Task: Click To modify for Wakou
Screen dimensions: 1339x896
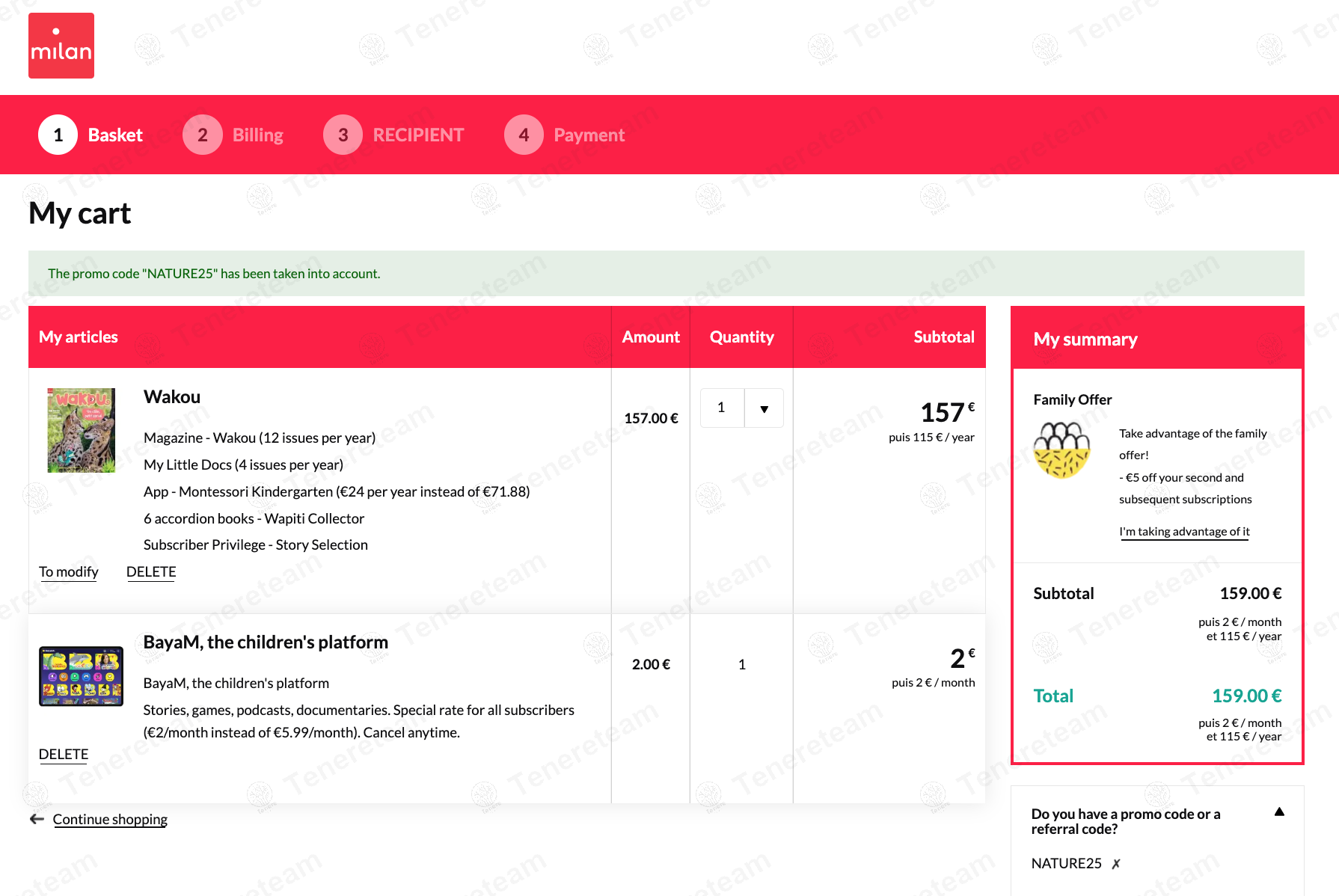Action: [x=69, y=572]
